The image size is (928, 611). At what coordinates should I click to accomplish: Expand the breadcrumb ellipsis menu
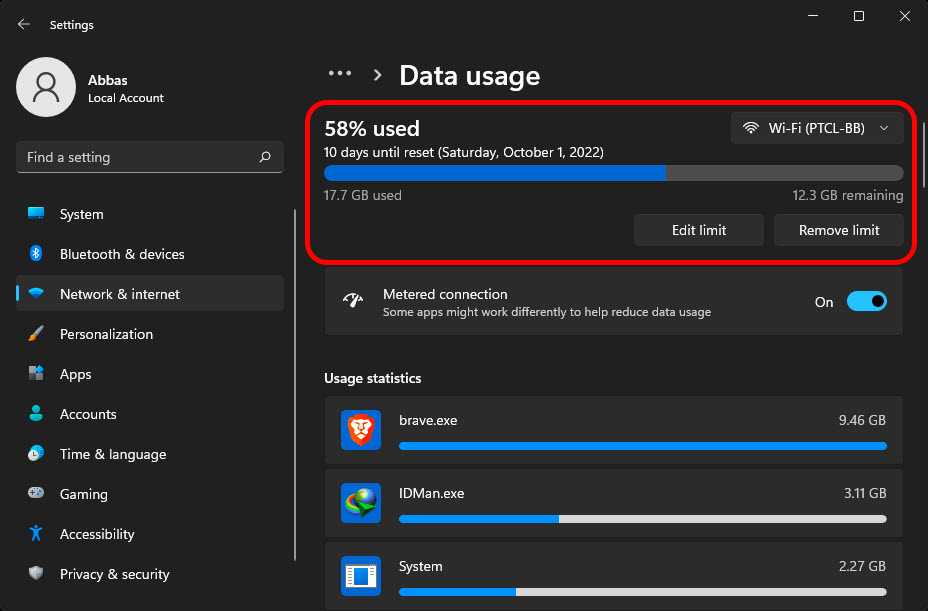[x=340, y=73]
